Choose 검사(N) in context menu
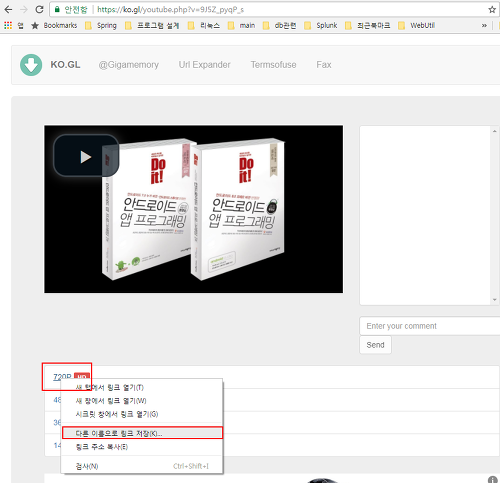Screen dimensions: 500x483 click(x=142, y=466)
